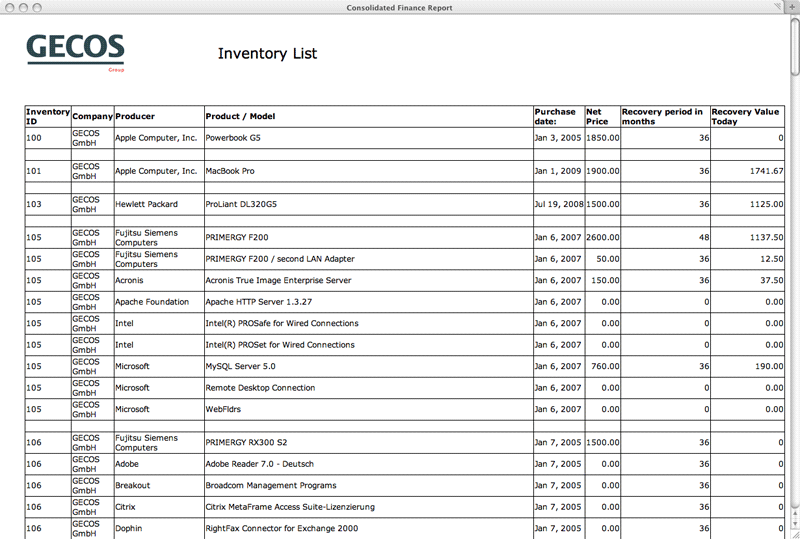Click inventory ID 103

pos(48,204)
